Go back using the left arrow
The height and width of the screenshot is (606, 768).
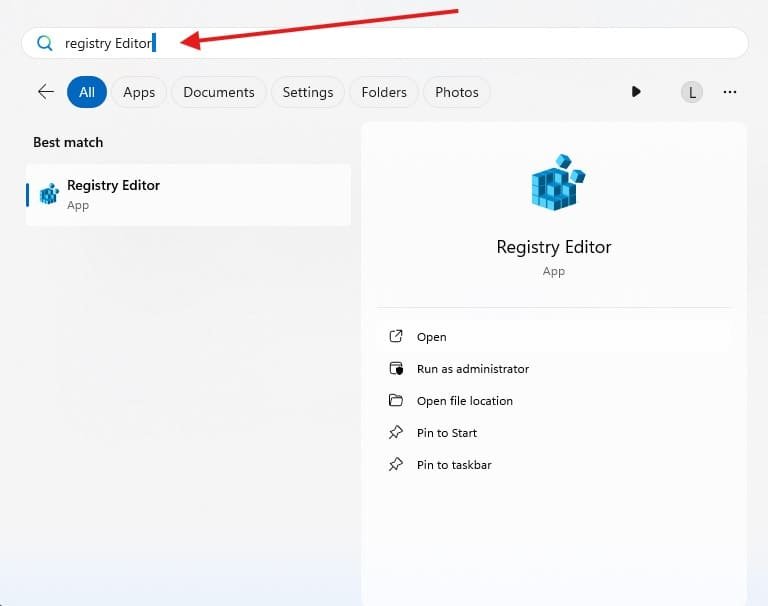click(46, 92)
